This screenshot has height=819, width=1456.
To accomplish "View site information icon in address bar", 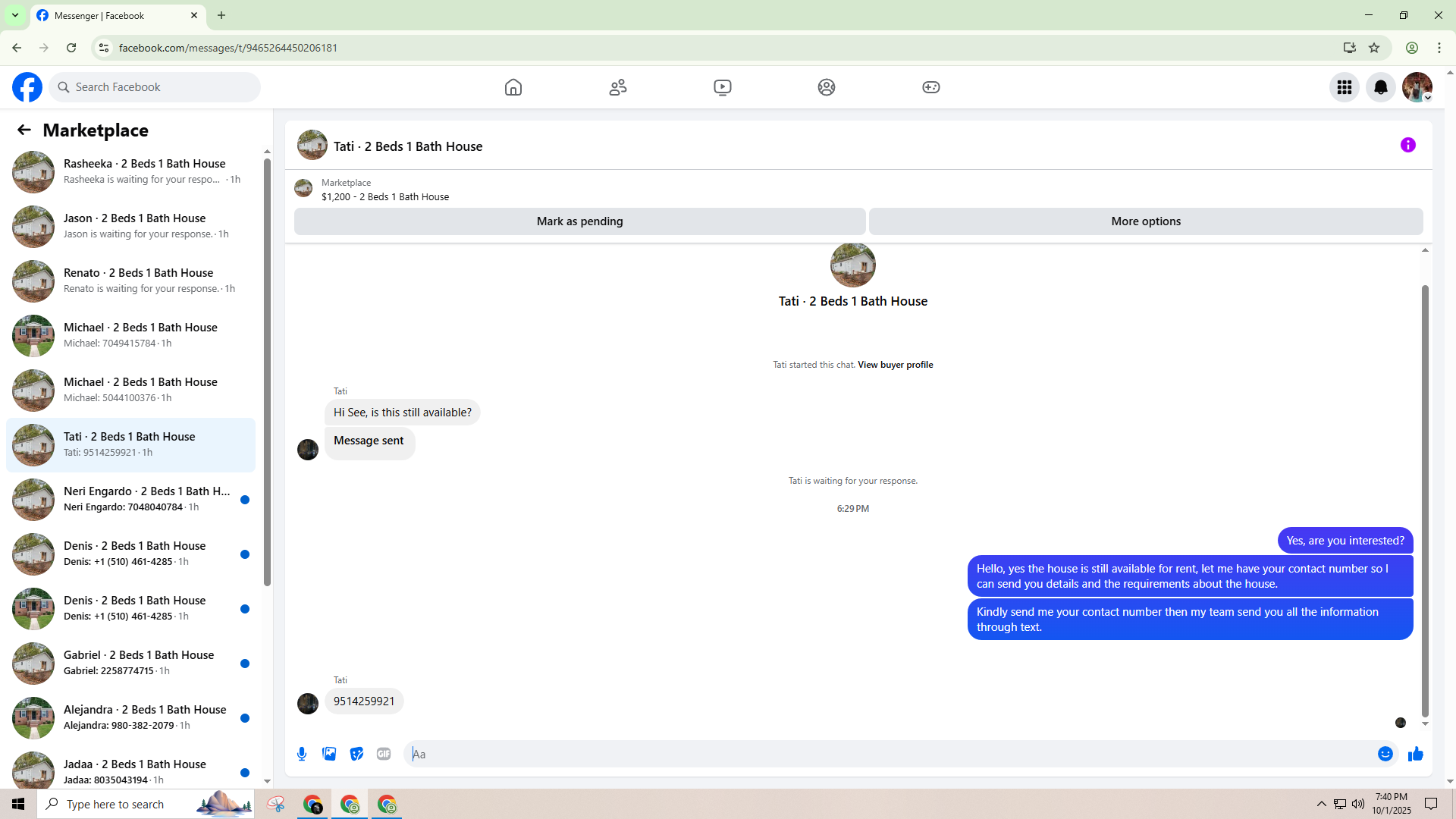I will [x=104, y=48].
